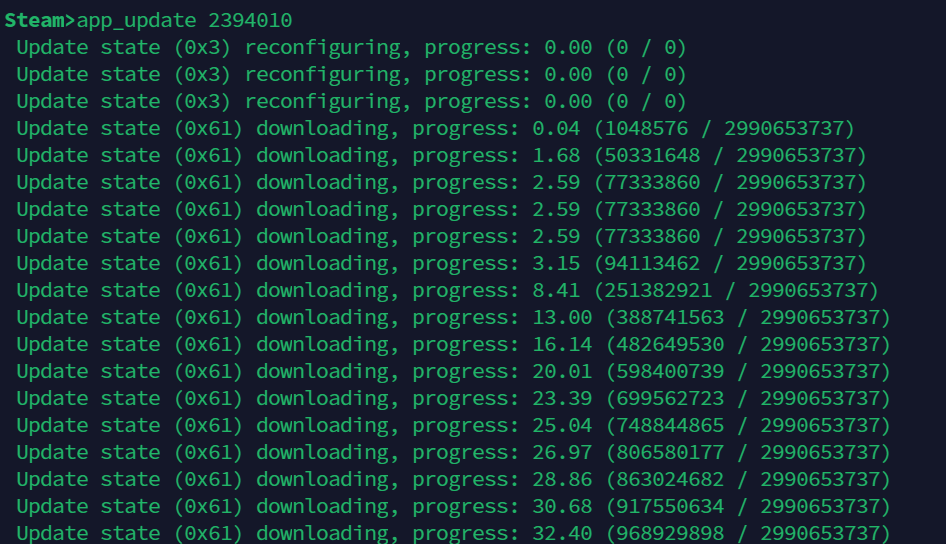
Task: Click the byte count 863024682
Action: coord(670,479)
